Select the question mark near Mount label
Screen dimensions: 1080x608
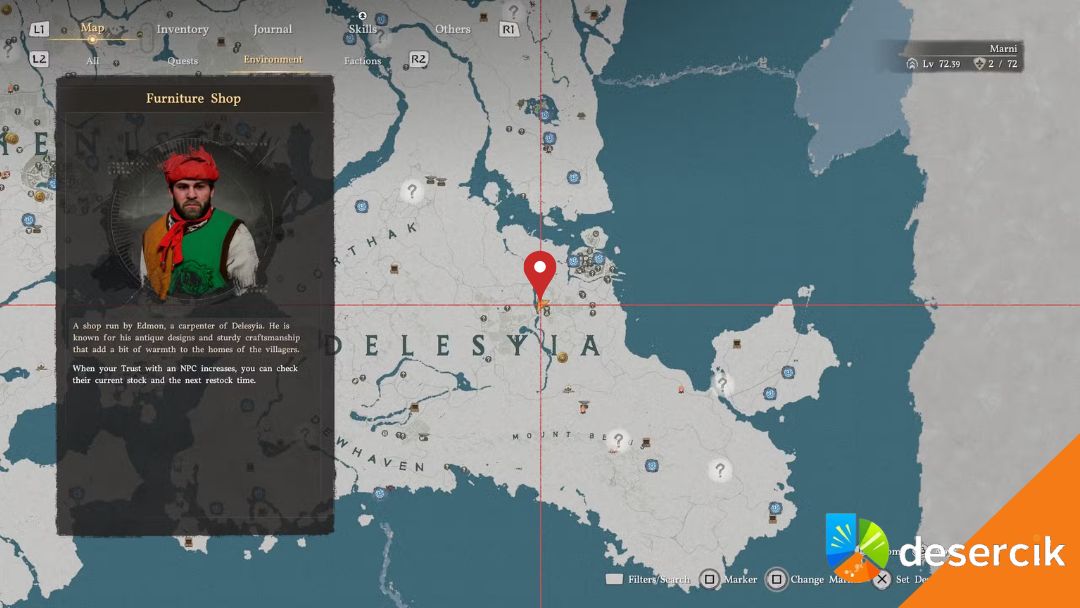click(x=619, y=439)
